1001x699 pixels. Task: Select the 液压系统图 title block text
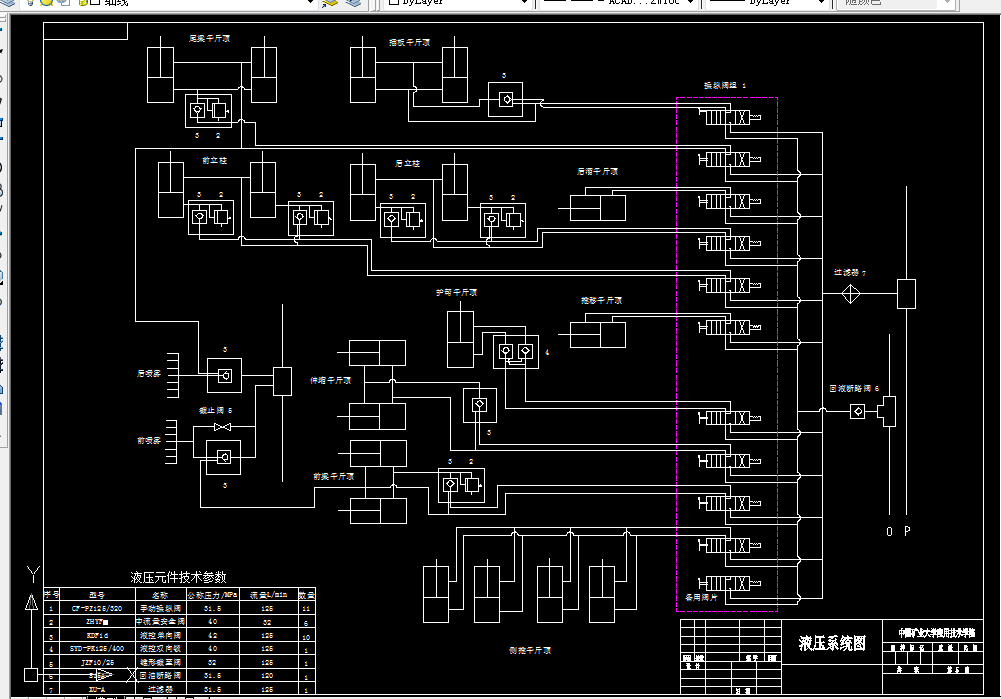point(832,643)
